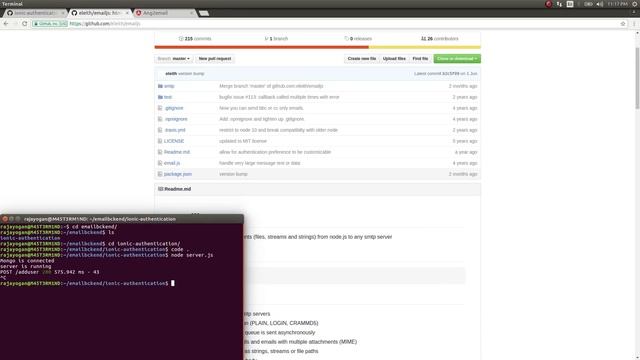Click the terminal prompt cursor line

(87, 283)
